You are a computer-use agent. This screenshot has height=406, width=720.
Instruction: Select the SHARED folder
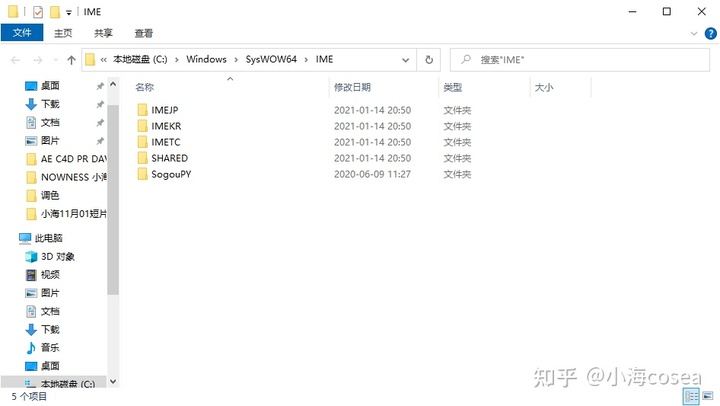(x=163, y=158)
